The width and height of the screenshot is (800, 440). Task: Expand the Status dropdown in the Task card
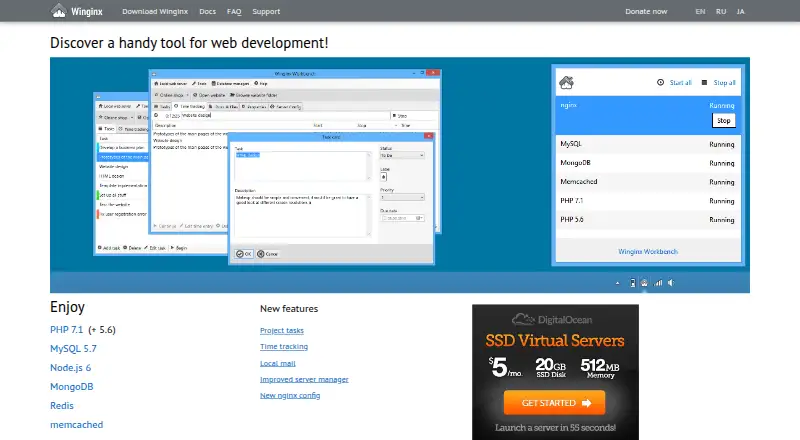coord(402,155)
